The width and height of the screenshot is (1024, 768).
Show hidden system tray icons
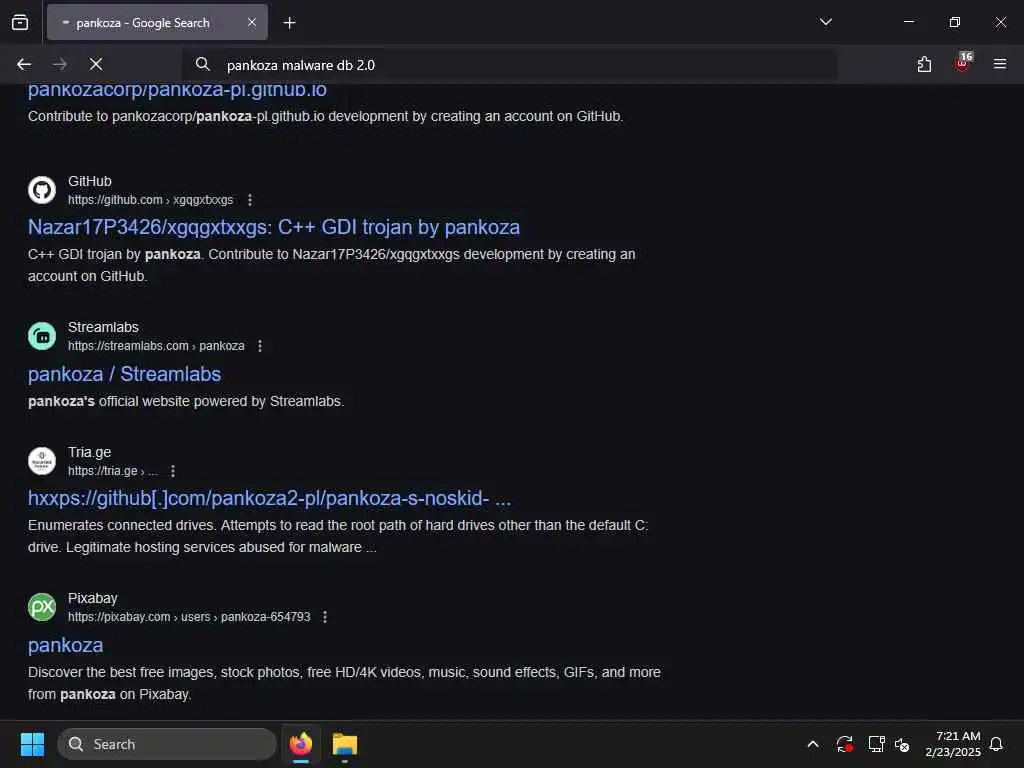(813, 744)
